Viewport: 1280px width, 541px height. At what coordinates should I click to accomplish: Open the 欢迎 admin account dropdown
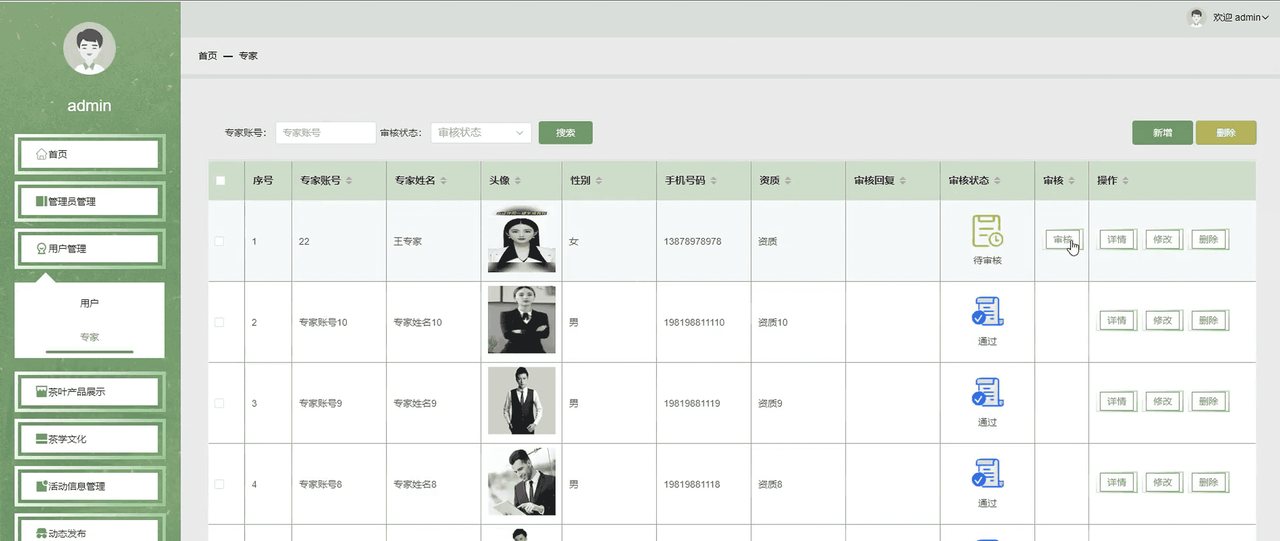[x=1240, y=17]
